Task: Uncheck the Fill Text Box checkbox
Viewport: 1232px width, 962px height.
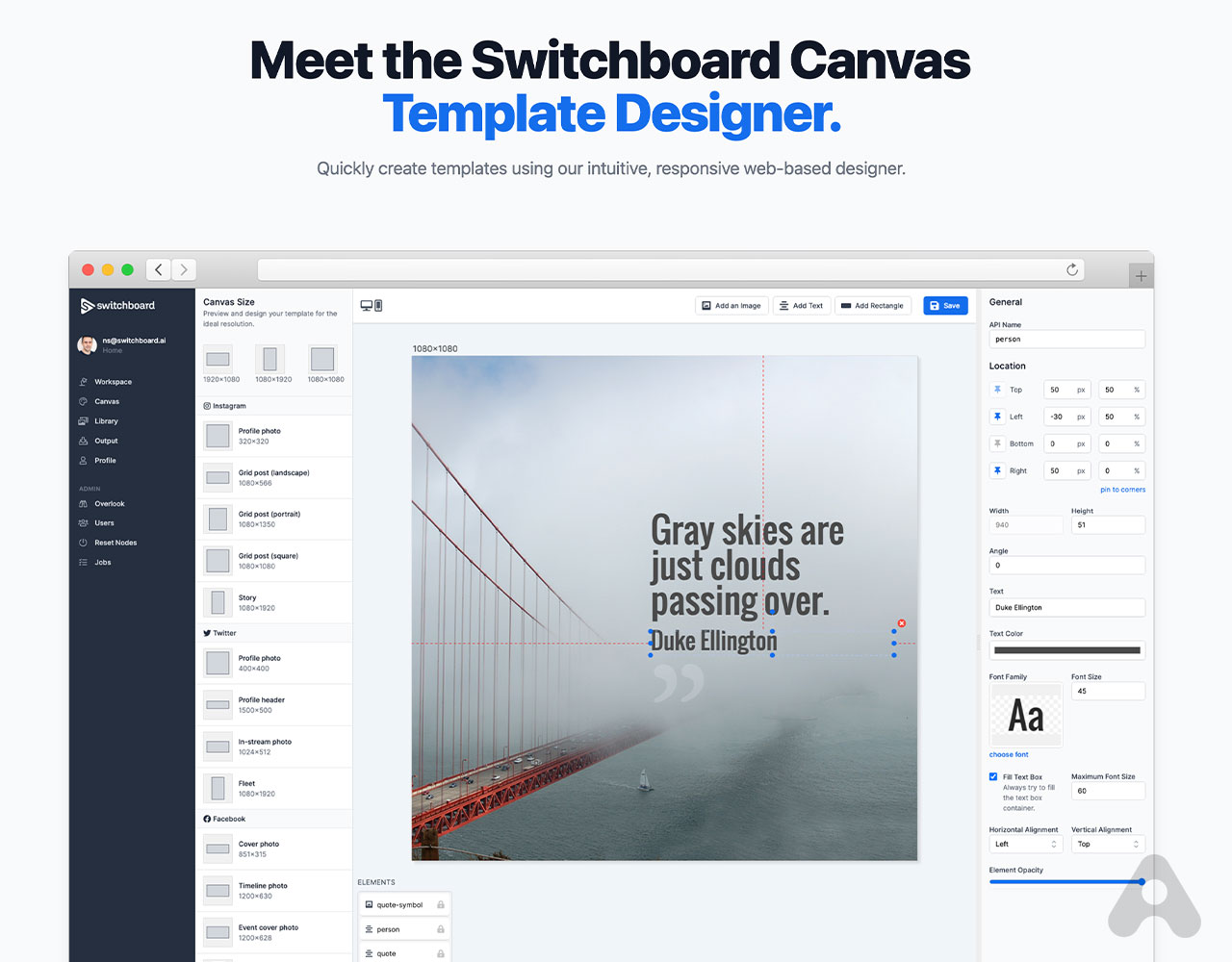Action: 993,776
